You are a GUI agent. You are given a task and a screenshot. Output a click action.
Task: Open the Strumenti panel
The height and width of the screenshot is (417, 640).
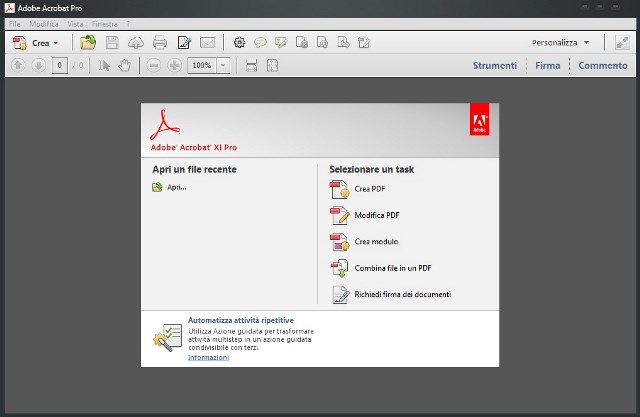tap(495, 65)
